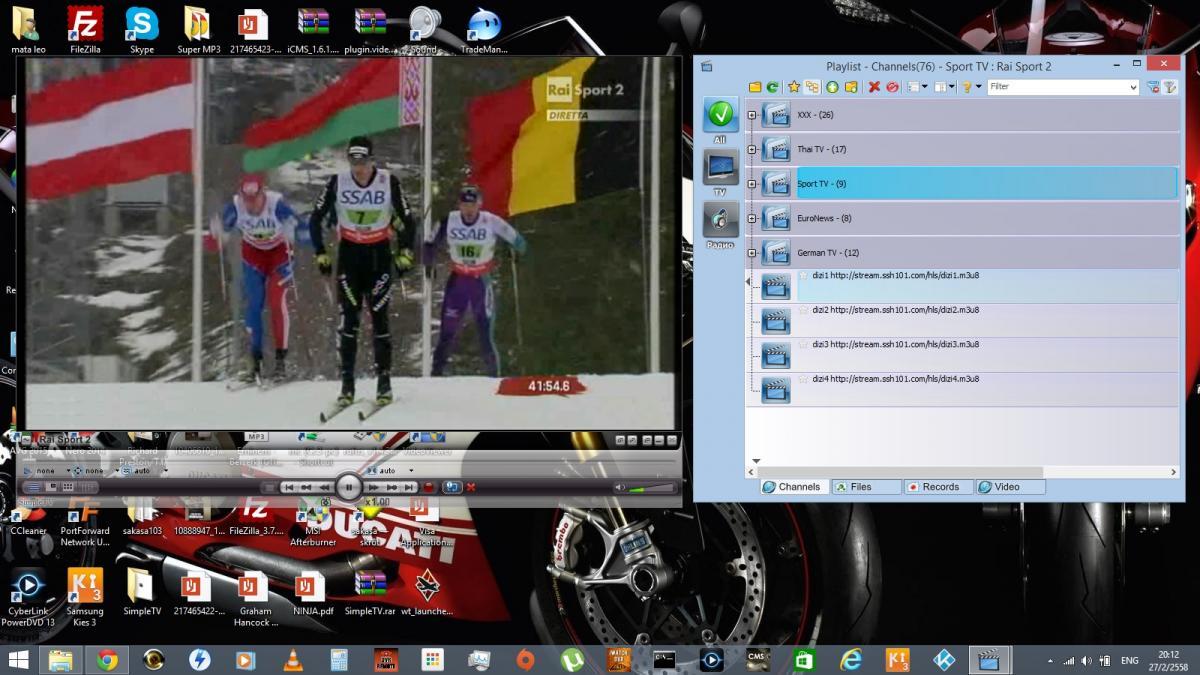Viewport: 1200px width, 675px height.
Task: Click the favorites star icon in Playlist toolbar
Action: (x=794, y=87)
